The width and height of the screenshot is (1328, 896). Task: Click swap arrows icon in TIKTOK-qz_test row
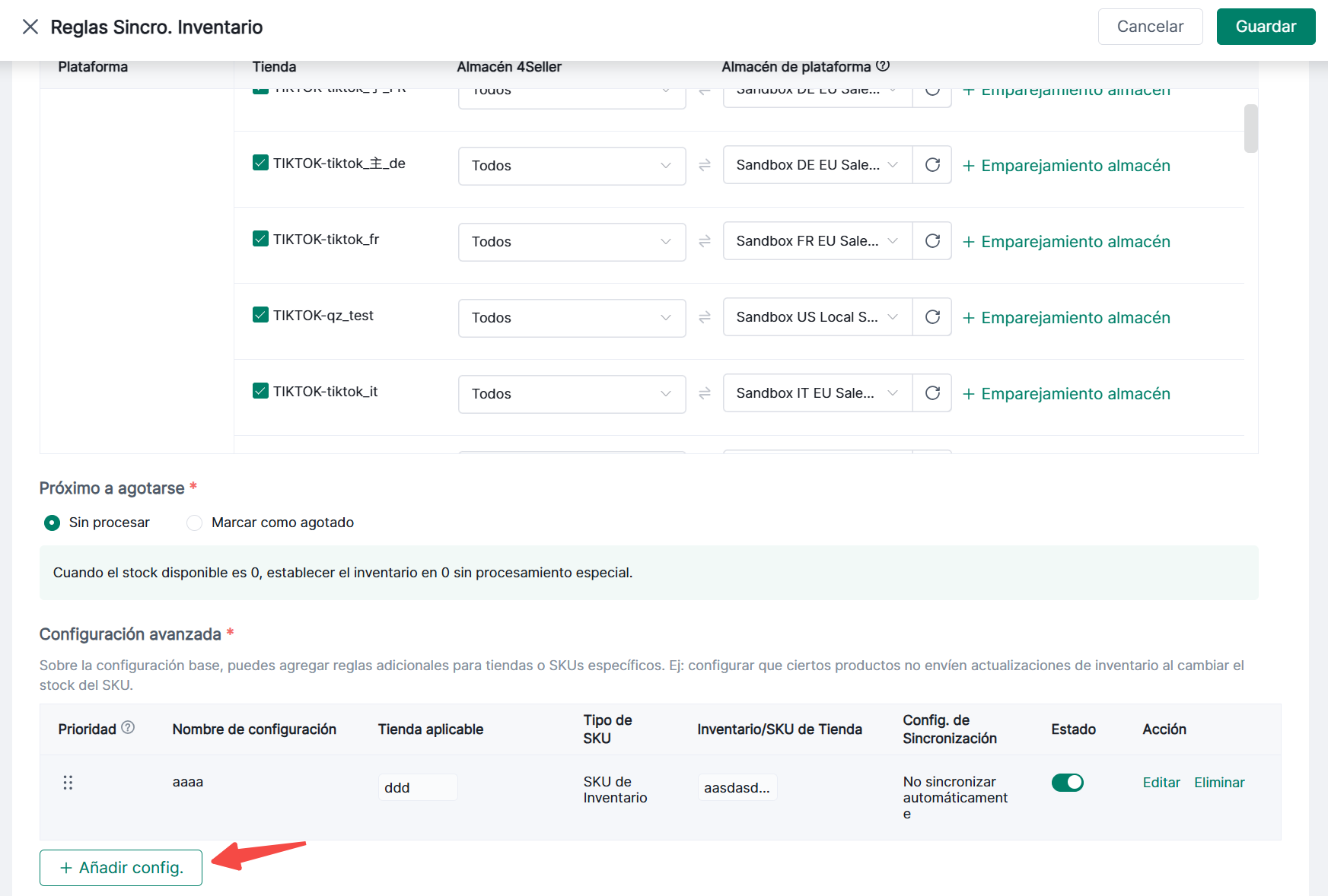705,317
